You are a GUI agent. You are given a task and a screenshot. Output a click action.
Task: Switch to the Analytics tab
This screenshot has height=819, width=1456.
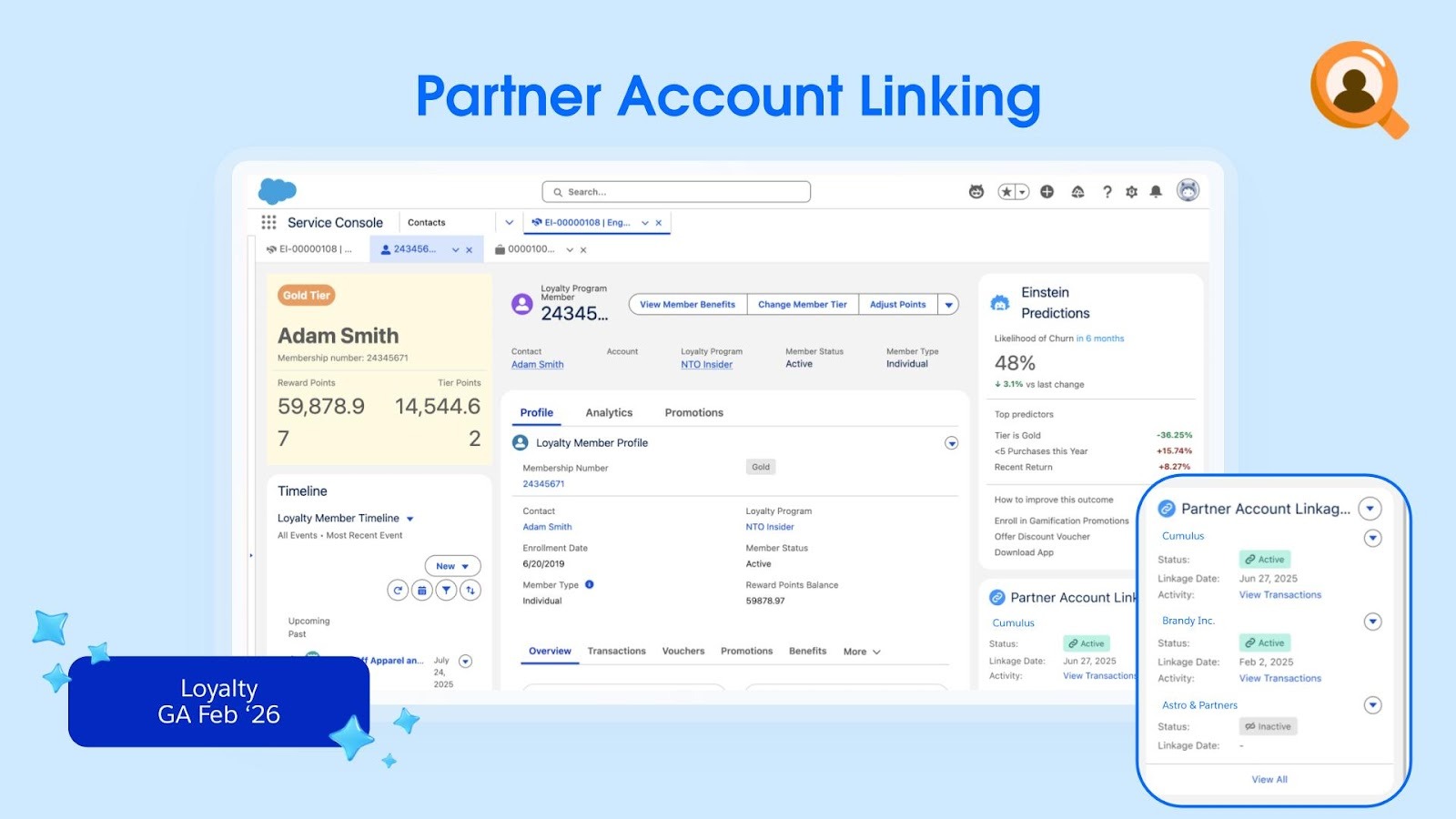(x=609, y=413)
